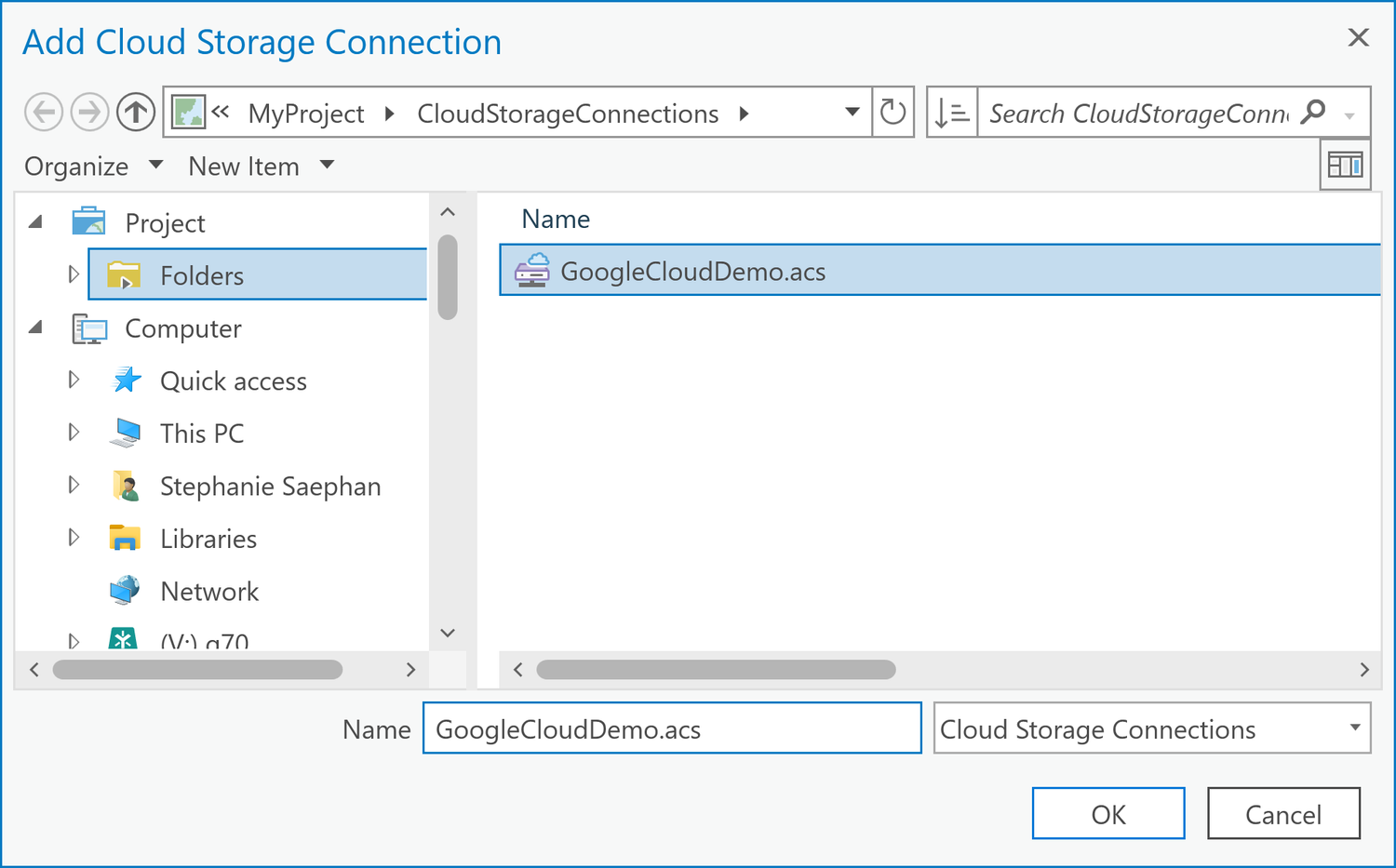Open the breadcrumb path dropdown arrow

[x=852, y=112]
